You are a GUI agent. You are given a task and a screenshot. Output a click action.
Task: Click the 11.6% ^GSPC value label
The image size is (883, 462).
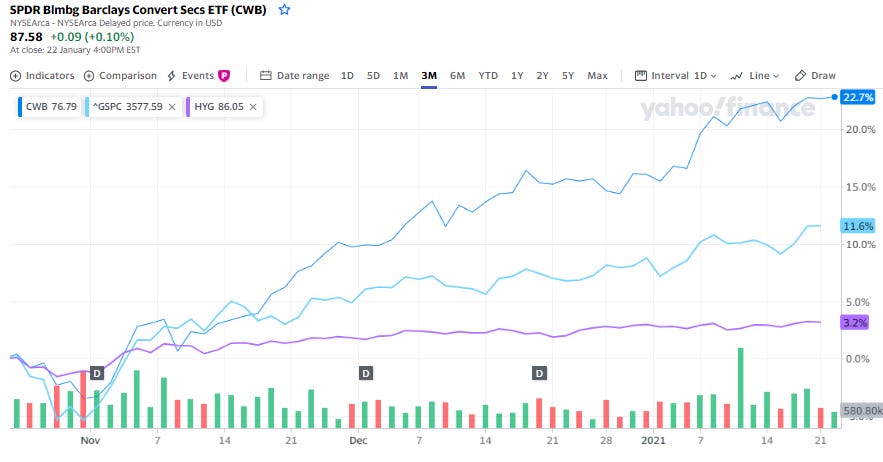[x=858, y=226]
